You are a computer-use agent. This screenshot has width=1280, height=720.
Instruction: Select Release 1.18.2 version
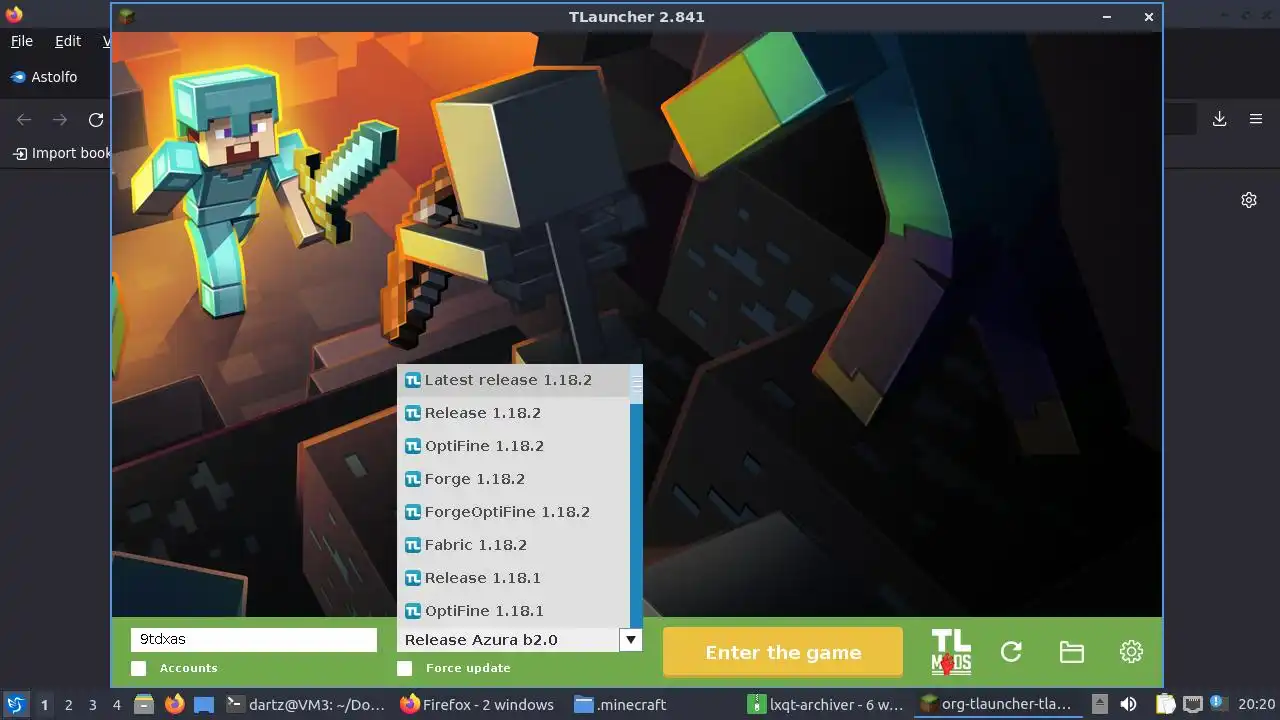pos(513,413)
